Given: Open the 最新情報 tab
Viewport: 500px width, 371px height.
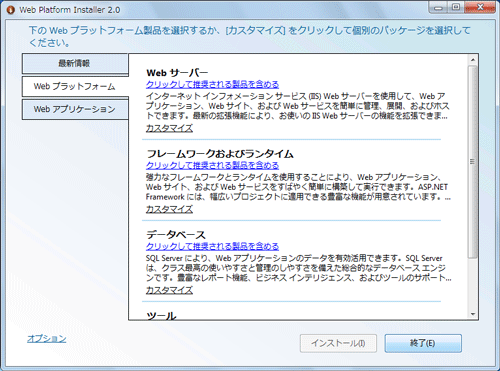Looking at the screenshot, I should 75,63.
